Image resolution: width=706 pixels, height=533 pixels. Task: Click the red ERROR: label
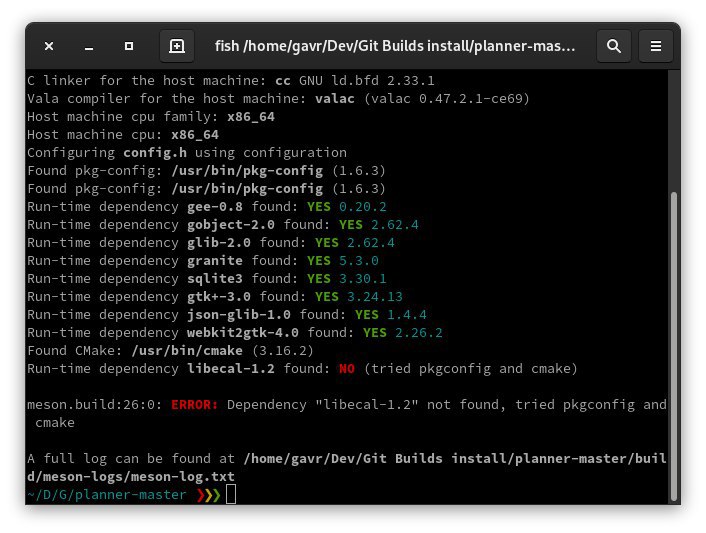click(x=195, y=405)
